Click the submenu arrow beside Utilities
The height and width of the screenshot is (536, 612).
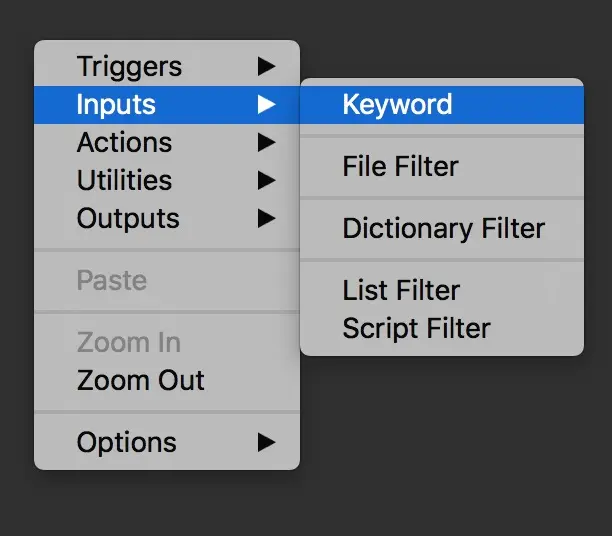point(266,181)
